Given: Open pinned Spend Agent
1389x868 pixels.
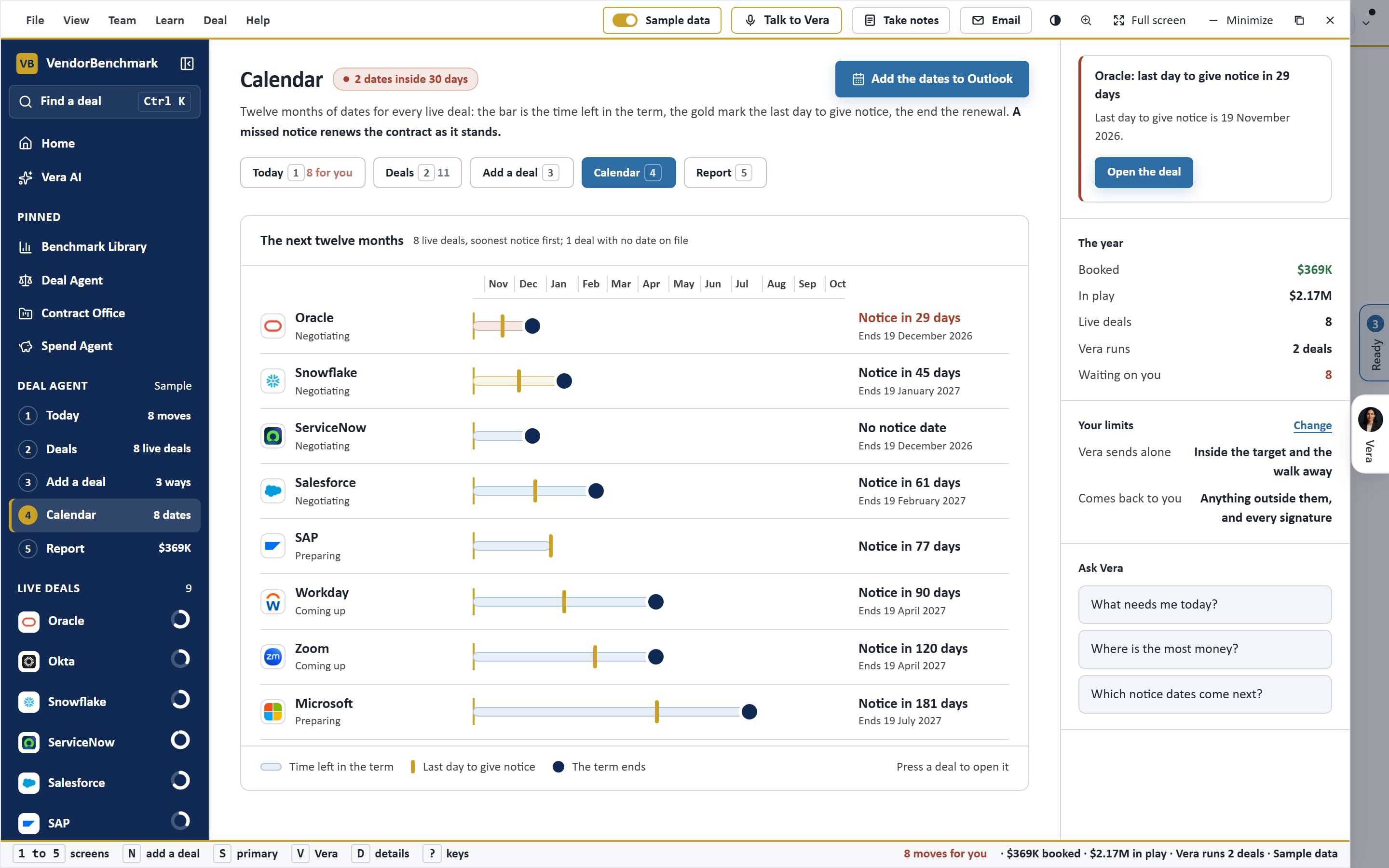Looking at the screenshot, I should [105, 346].
